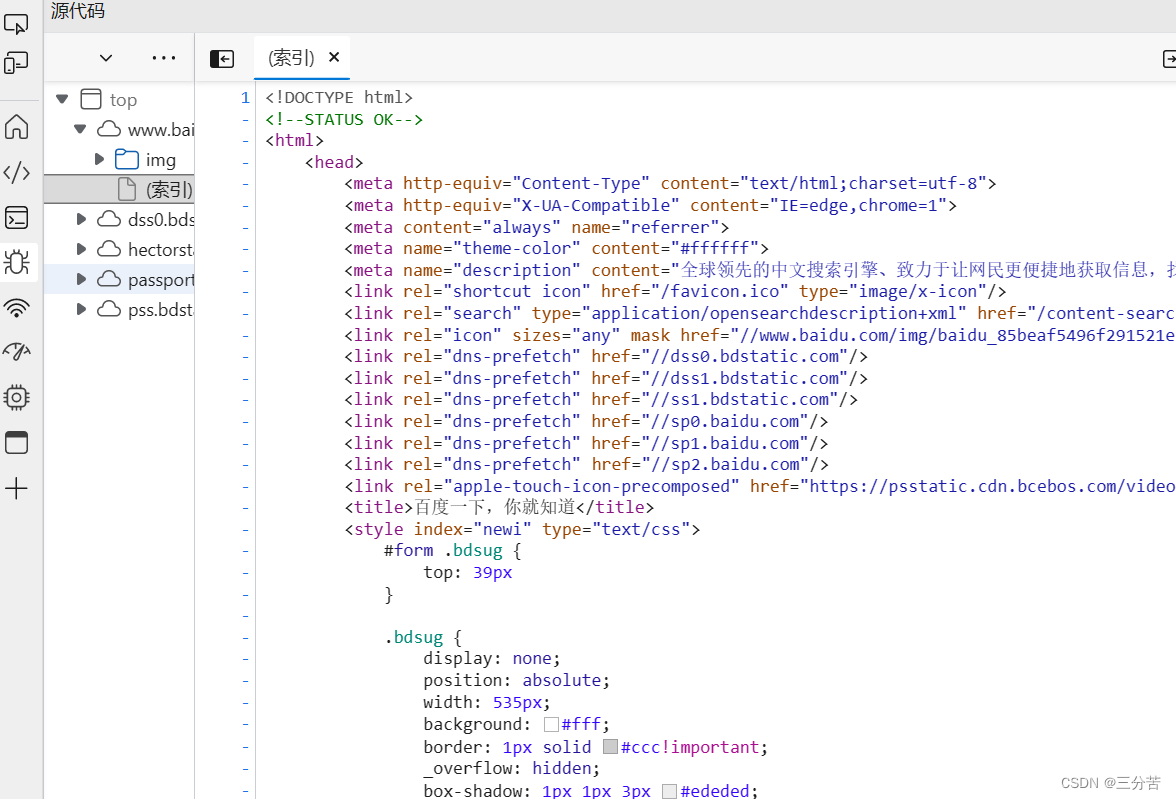Hide the navigator sidebar icon
This screenshot has width=1176, height=799.
click(222, 59)
